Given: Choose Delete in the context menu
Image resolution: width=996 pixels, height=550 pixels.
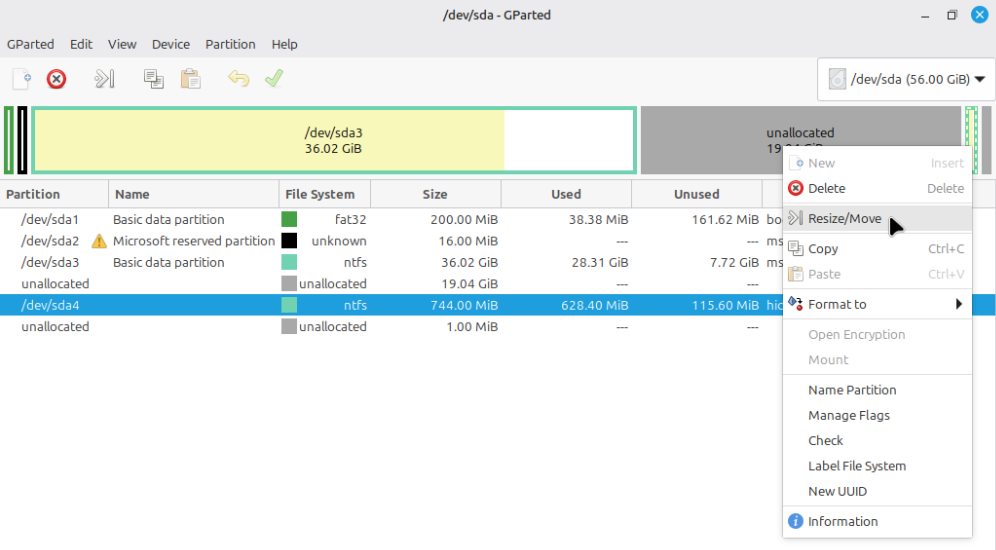Looking at the screenshot, I should pos(877,189).
